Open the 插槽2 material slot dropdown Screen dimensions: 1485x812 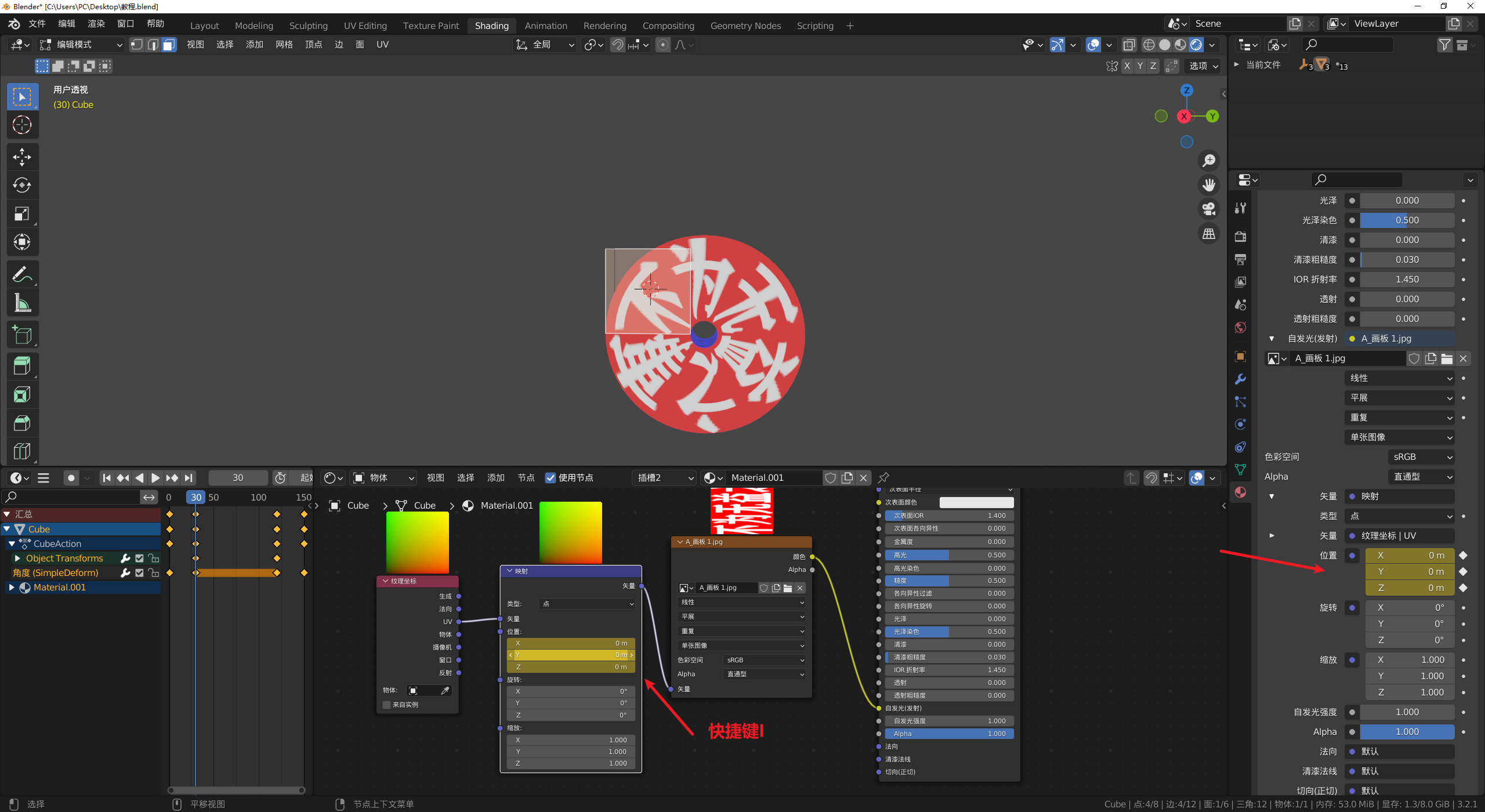coord(665,478)
